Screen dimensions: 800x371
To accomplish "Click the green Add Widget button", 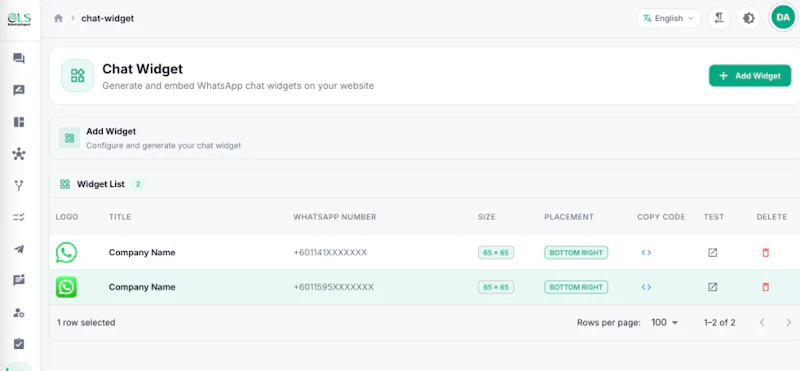I will pyautogui.click(x=750, y=76).
